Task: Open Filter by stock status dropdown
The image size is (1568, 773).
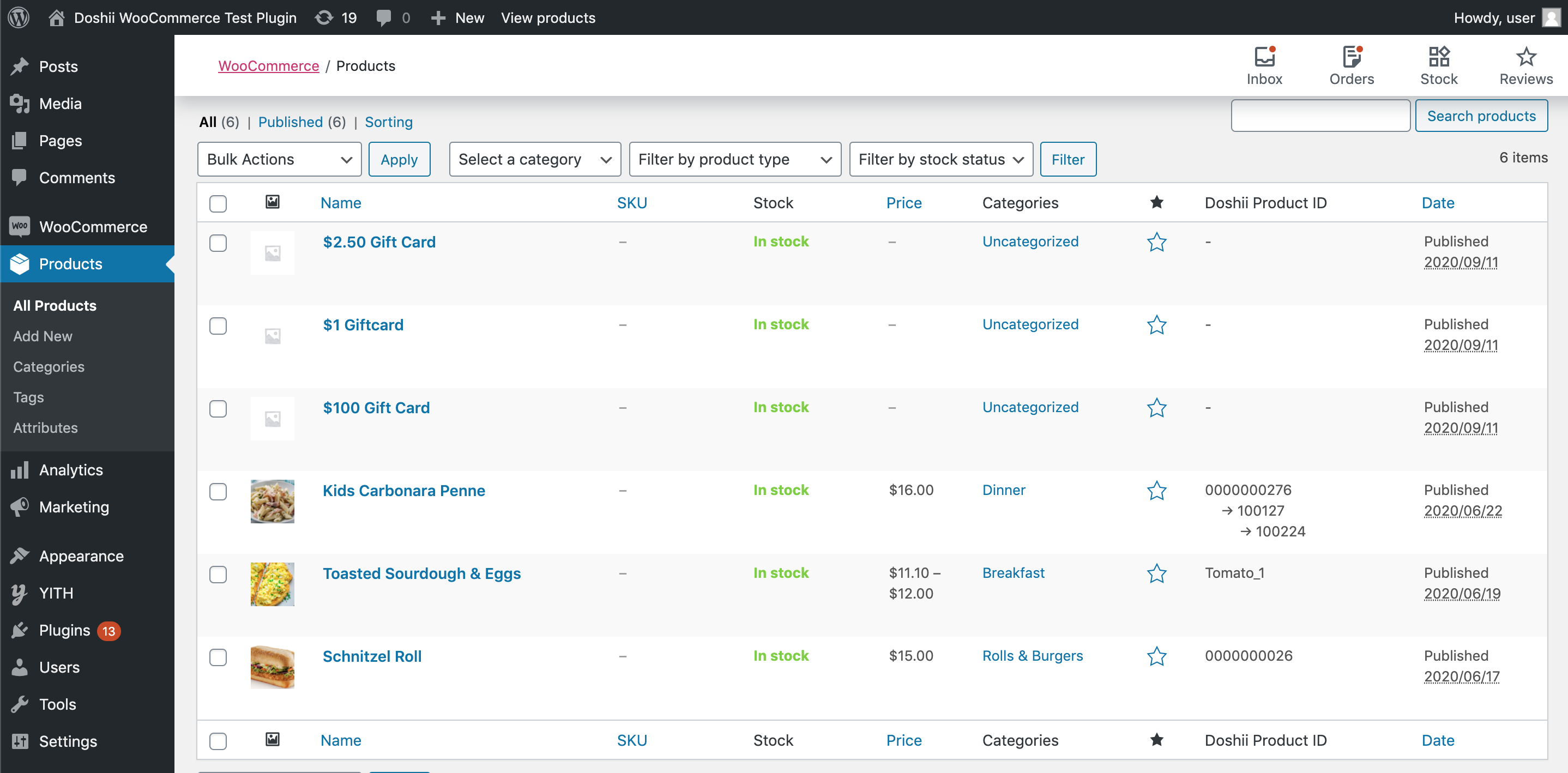Action: point(941,160)
